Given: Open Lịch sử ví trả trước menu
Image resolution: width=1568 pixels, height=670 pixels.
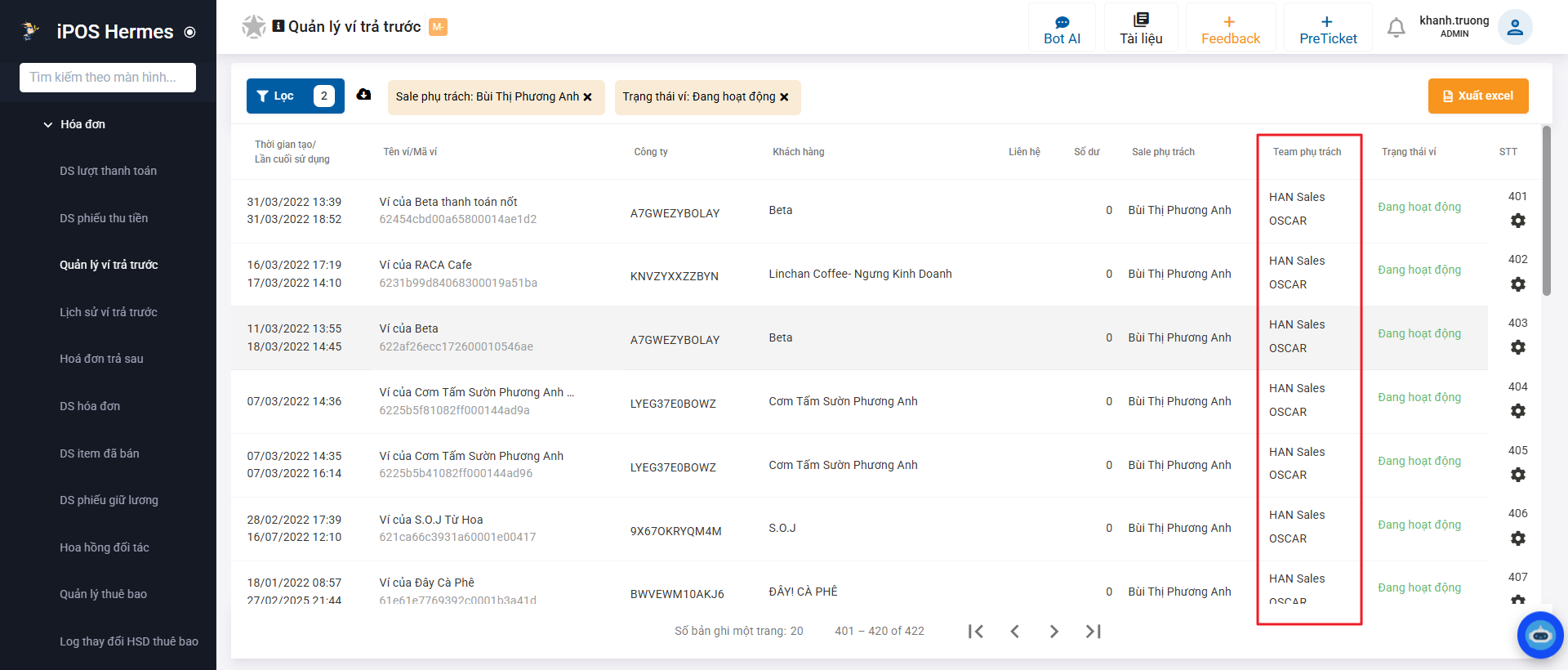Looking at the screenshot, I should (109, 312).
